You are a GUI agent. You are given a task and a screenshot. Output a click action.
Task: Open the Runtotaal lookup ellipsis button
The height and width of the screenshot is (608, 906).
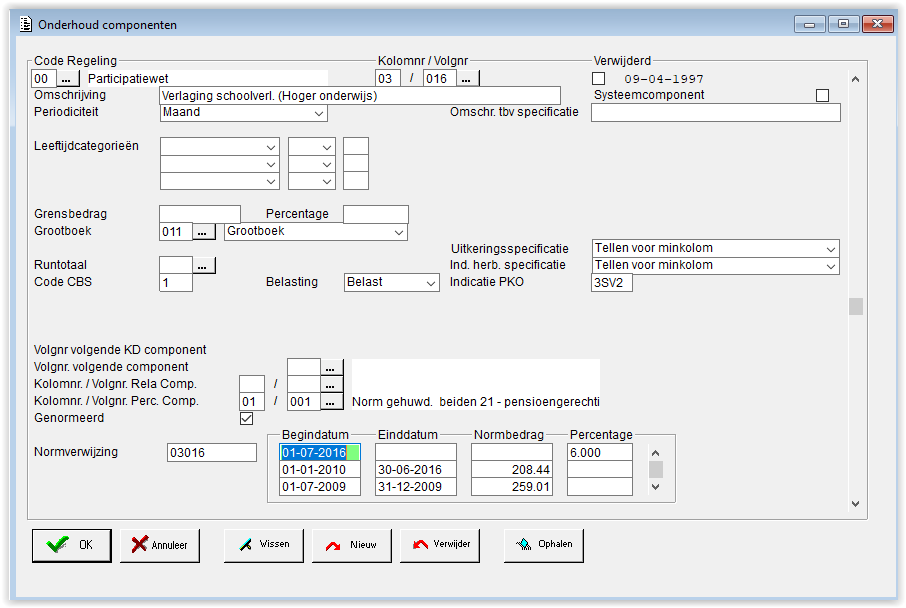click(x=203, y=265)
